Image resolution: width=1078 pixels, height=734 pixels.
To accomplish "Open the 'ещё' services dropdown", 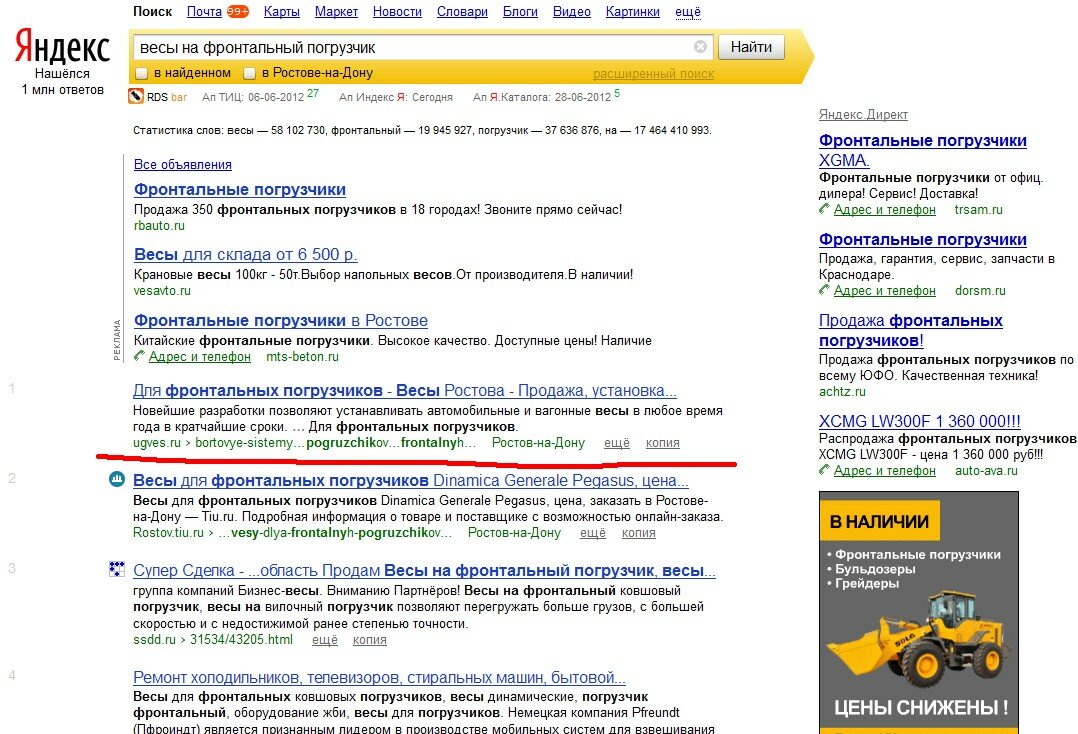I will click(x=688, y=12).
